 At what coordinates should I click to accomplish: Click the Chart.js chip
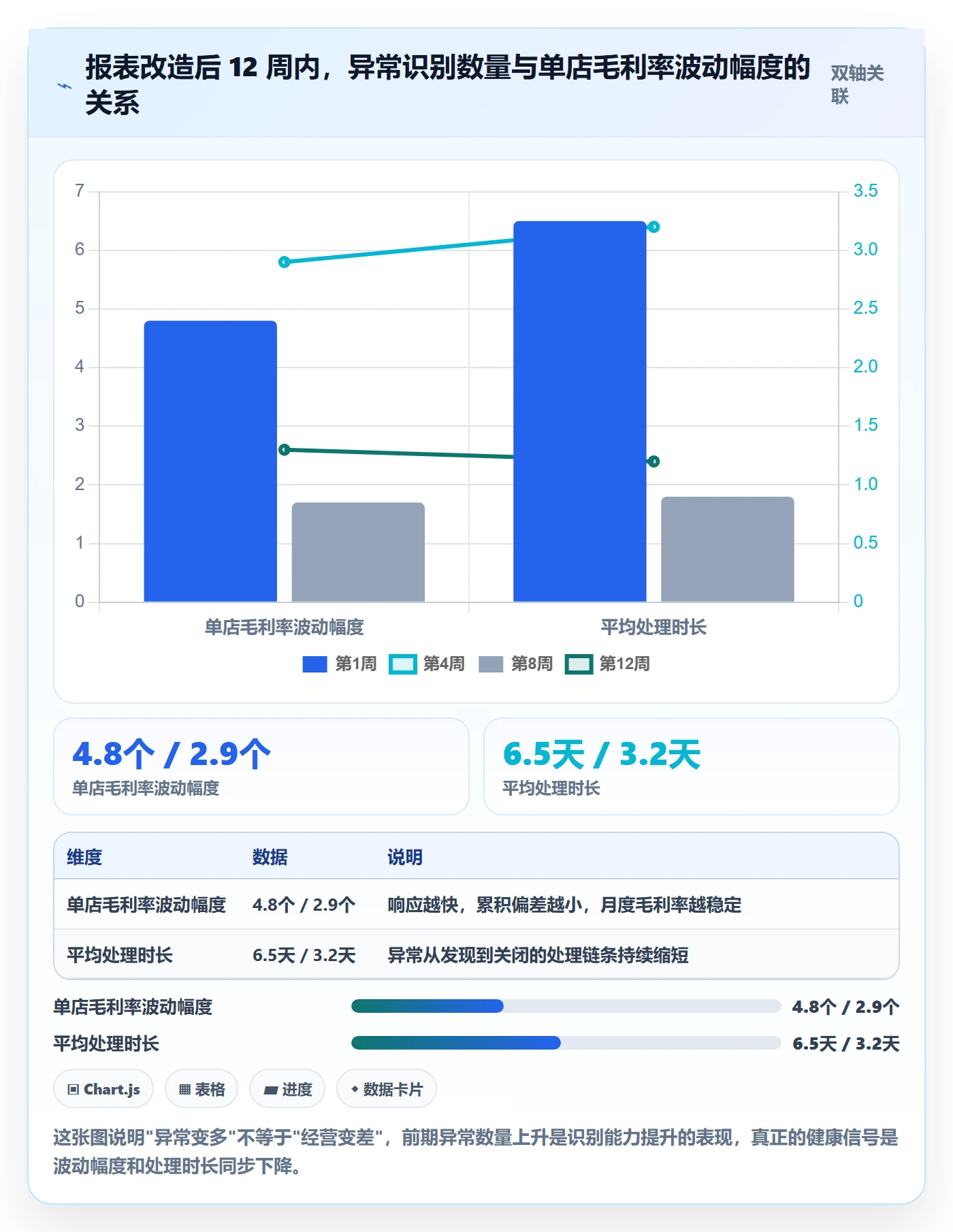point(103,1089)
